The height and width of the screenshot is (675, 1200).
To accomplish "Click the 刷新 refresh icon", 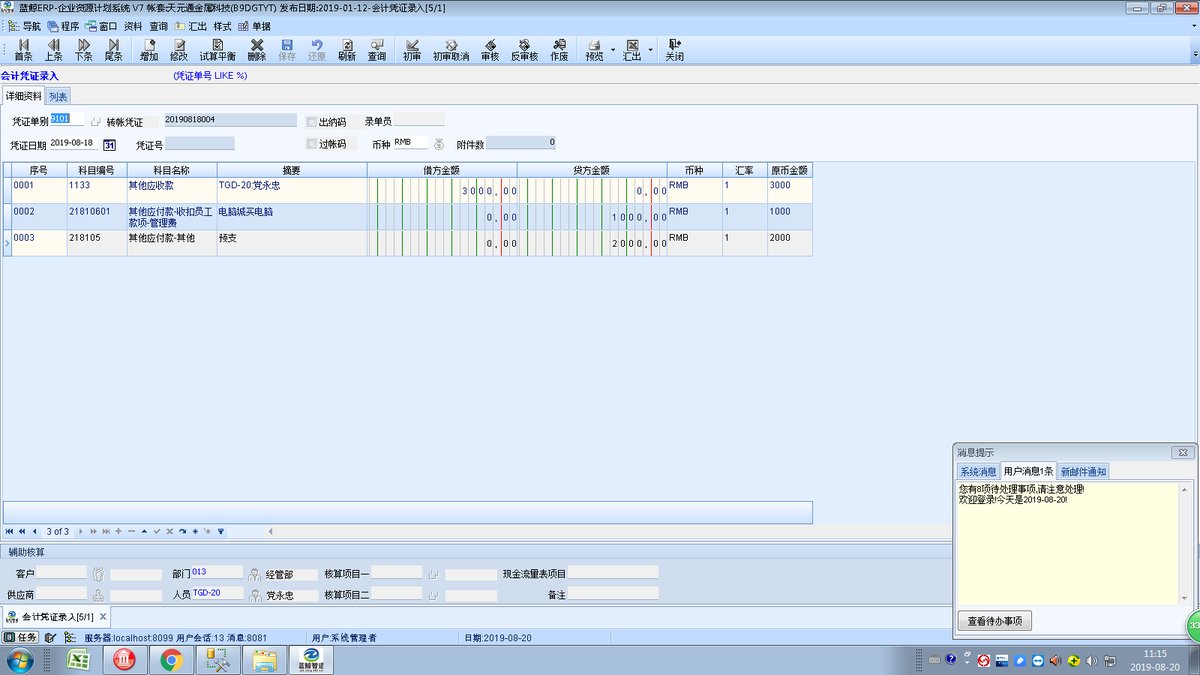I will coord(347,50).
